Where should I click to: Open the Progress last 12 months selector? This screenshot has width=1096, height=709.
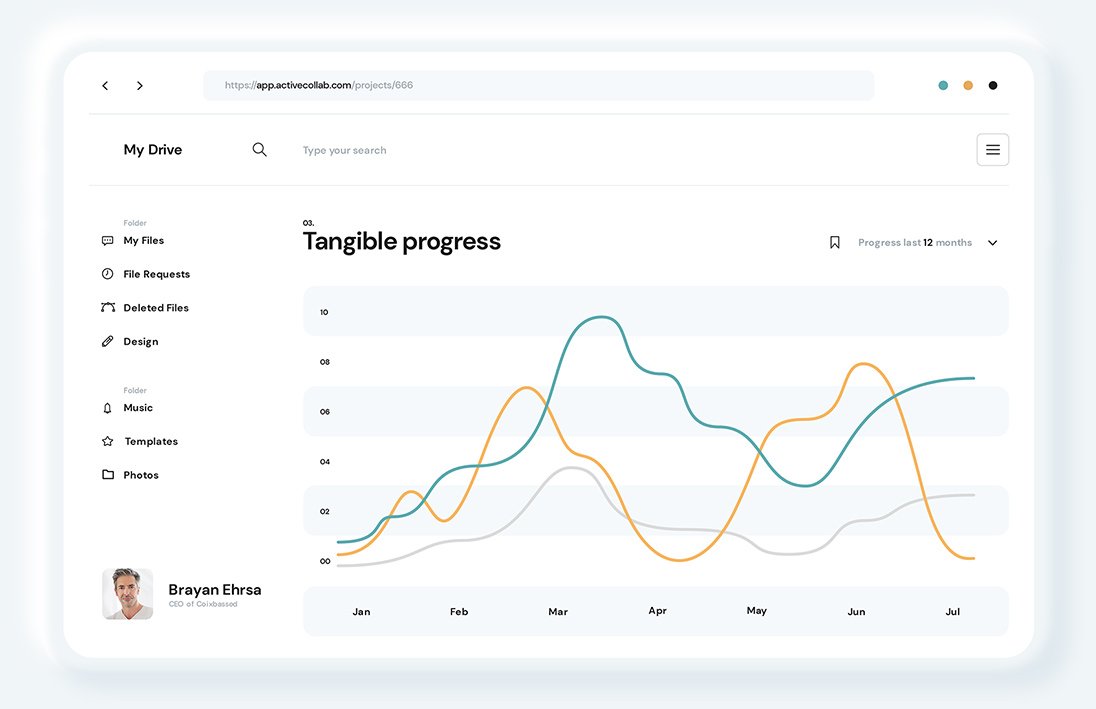(914, 243)
